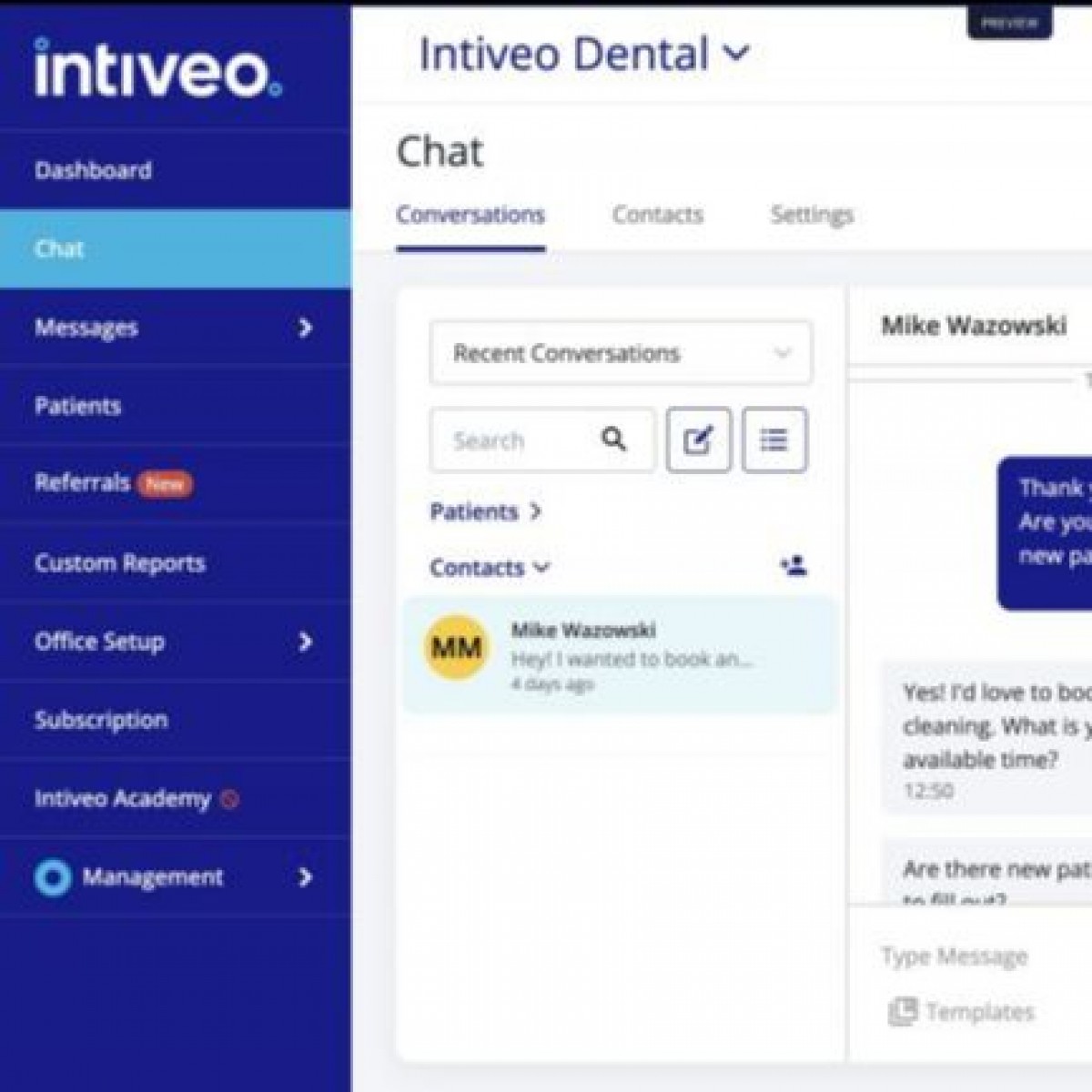Open Referrals in the sidebar
Image resolution: width=1092 pixels, height=1092 pixels.
[x=83, y=482]
